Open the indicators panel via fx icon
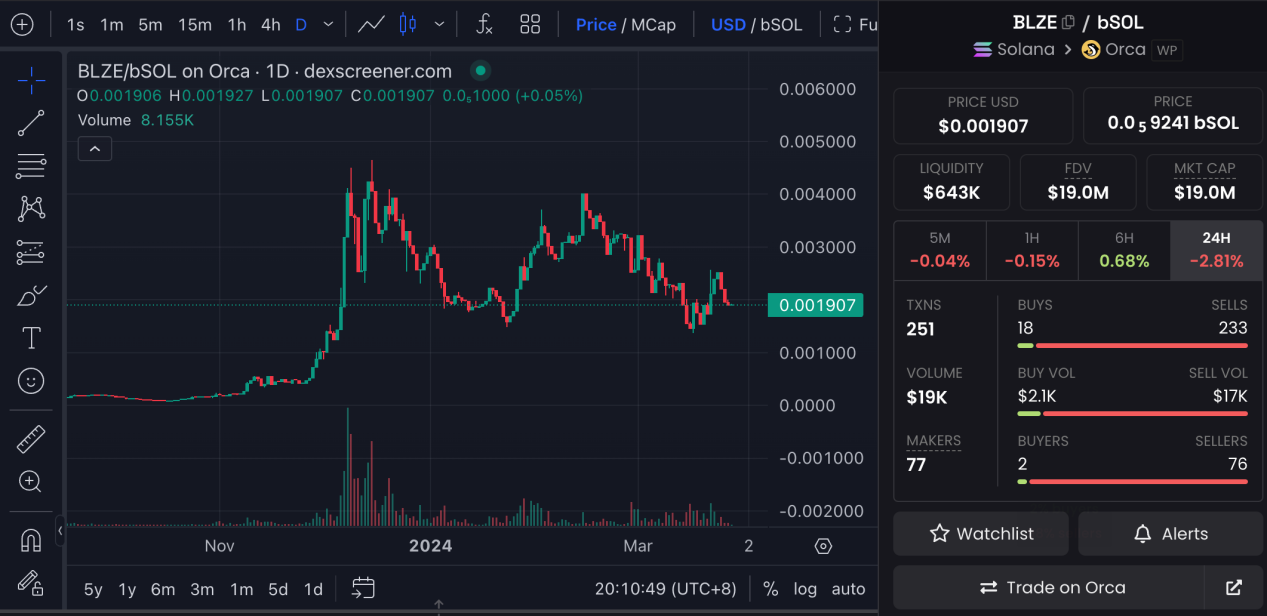Screen dimensions: 1267x616 [483, 24]
